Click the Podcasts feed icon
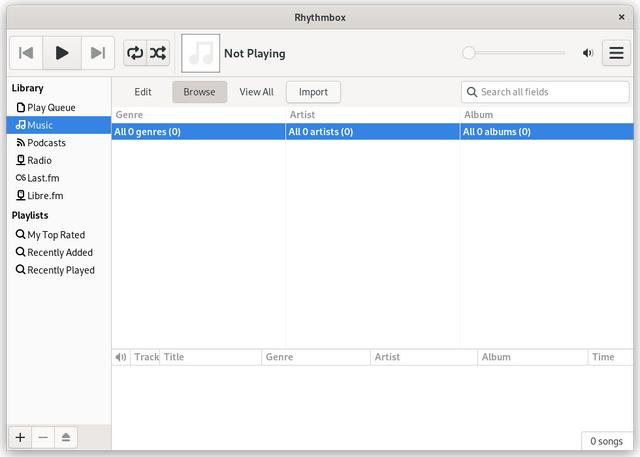Viewport: 640px width, 457px height. click(x=20, y=142)
